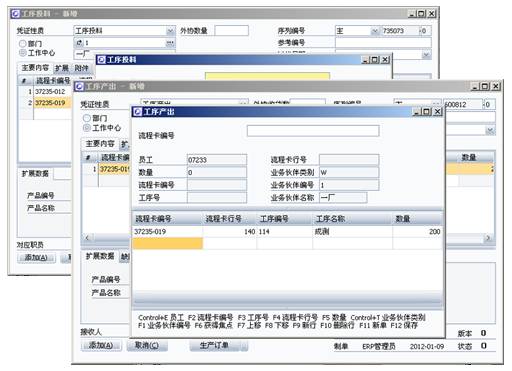The width and height of the screenshot is (512, 371).
Task: Select row 37235-012 in the 工序投料 - 新增 grid
Action: point(52,91)
